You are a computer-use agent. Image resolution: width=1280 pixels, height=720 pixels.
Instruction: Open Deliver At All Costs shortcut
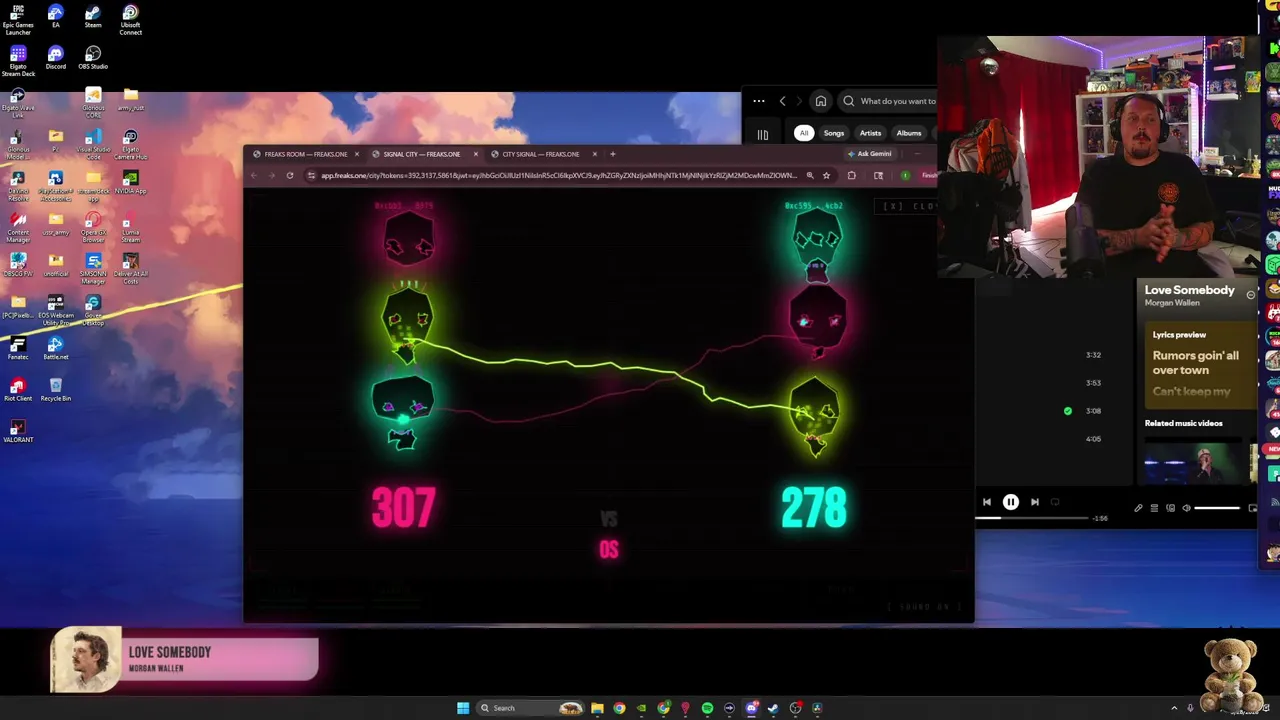130,270
